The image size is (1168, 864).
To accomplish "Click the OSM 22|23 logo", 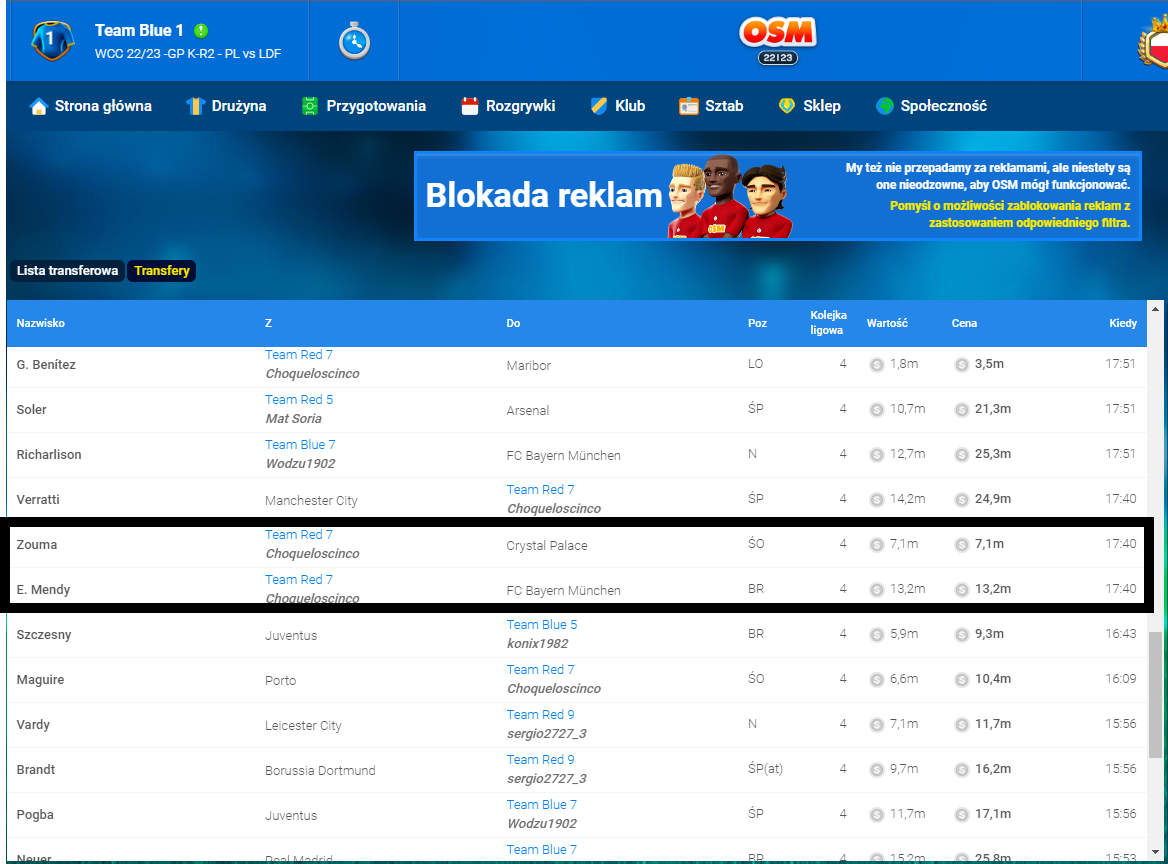I will (x=778, y=40).
